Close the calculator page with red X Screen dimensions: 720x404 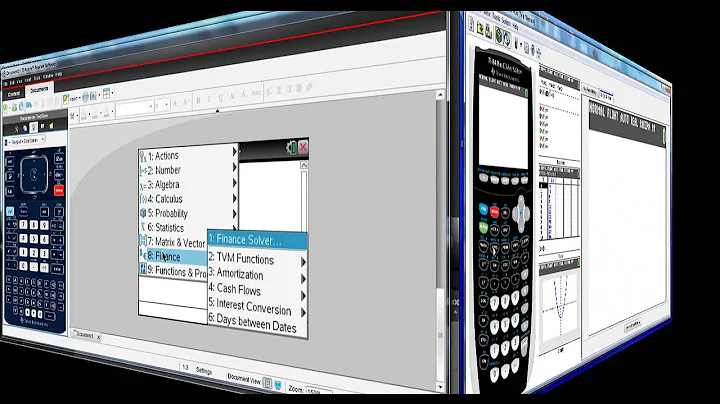coord(303,147)
